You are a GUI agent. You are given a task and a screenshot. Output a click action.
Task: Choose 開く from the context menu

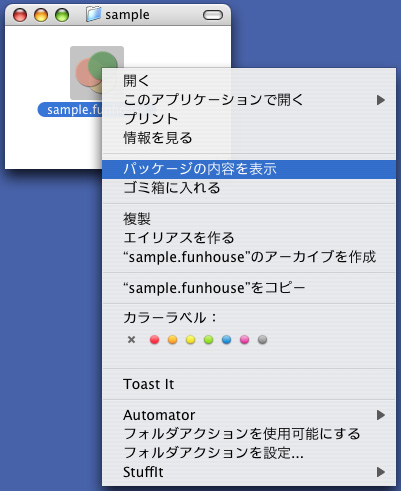pos(249,81)
